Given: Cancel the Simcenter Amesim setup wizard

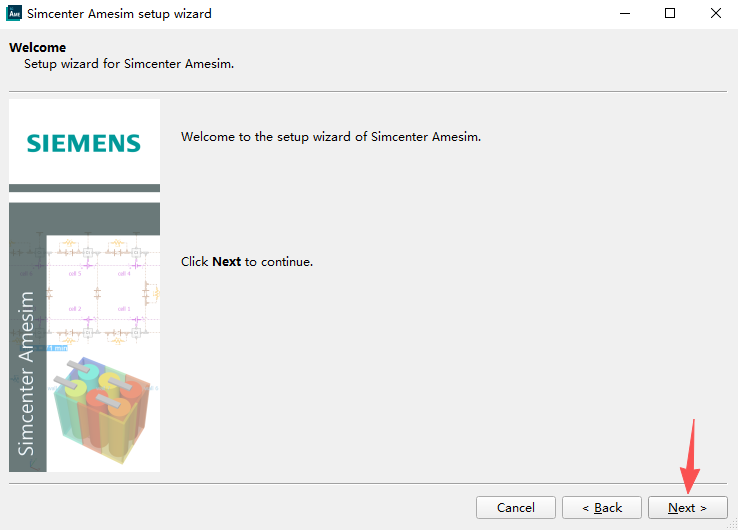Looking at the screenshot, I should tap(515, 508).
